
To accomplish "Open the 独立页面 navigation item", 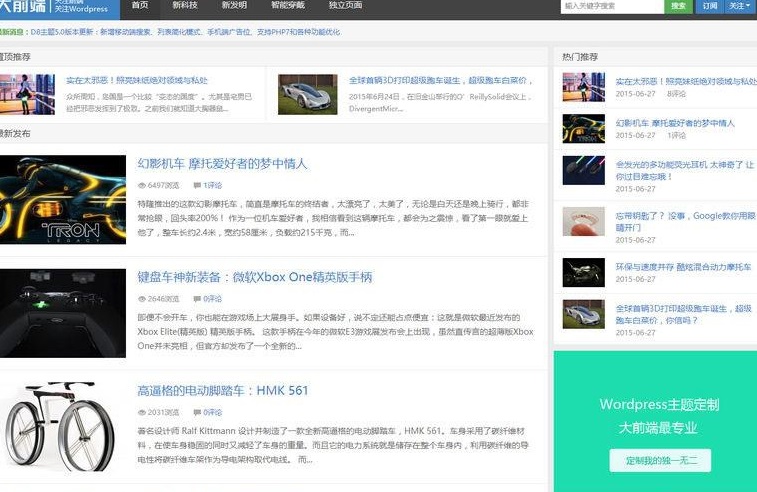I will (346, 5).
